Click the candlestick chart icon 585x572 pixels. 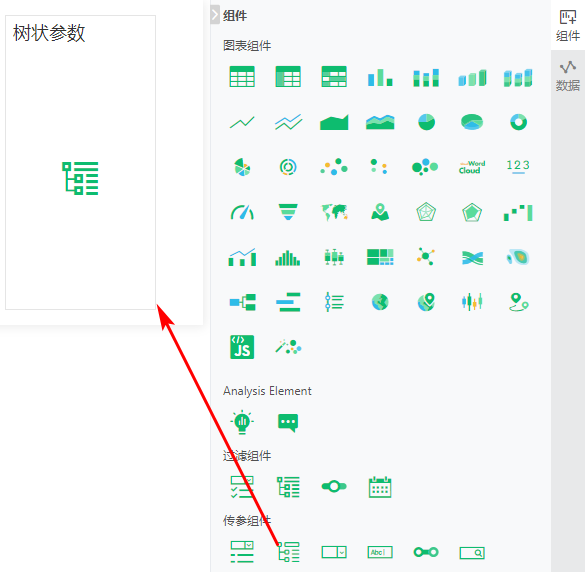click(472, 301)
